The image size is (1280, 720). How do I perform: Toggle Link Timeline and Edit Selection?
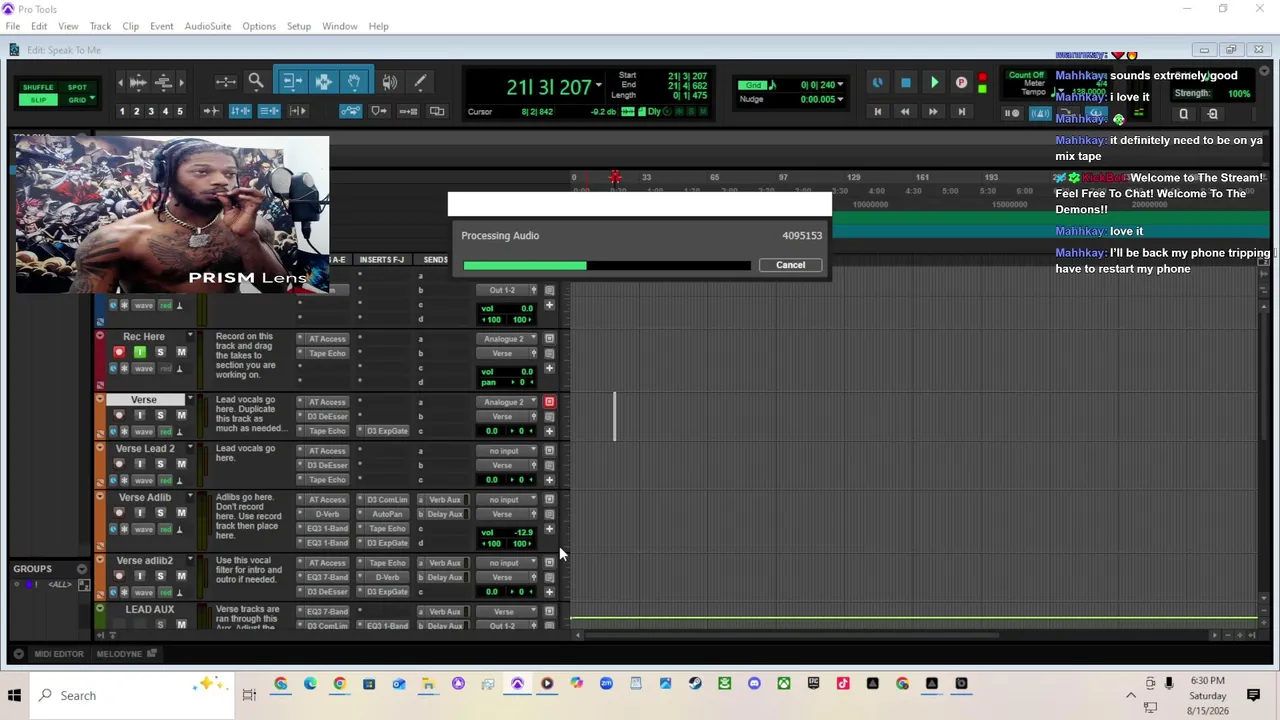(x=241, y=111)
